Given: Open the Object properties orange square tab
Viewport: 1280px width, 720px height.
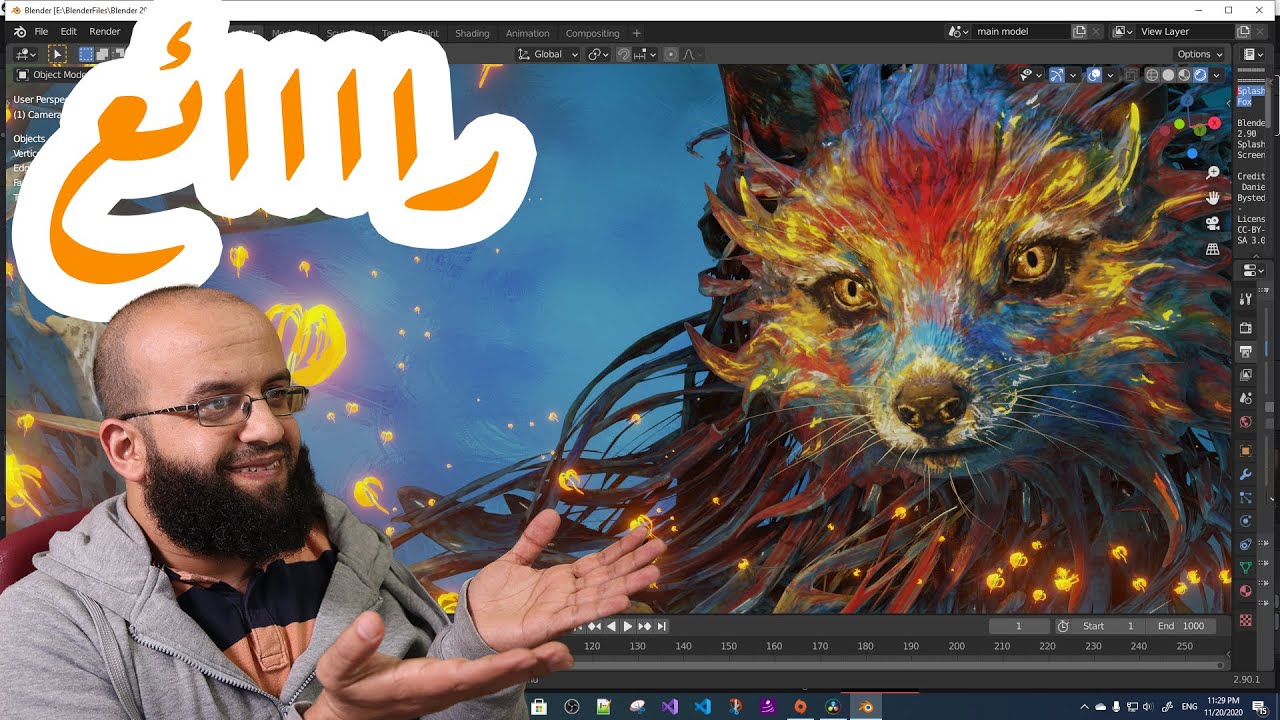Looking at the screenshot, I should 1246,451.
